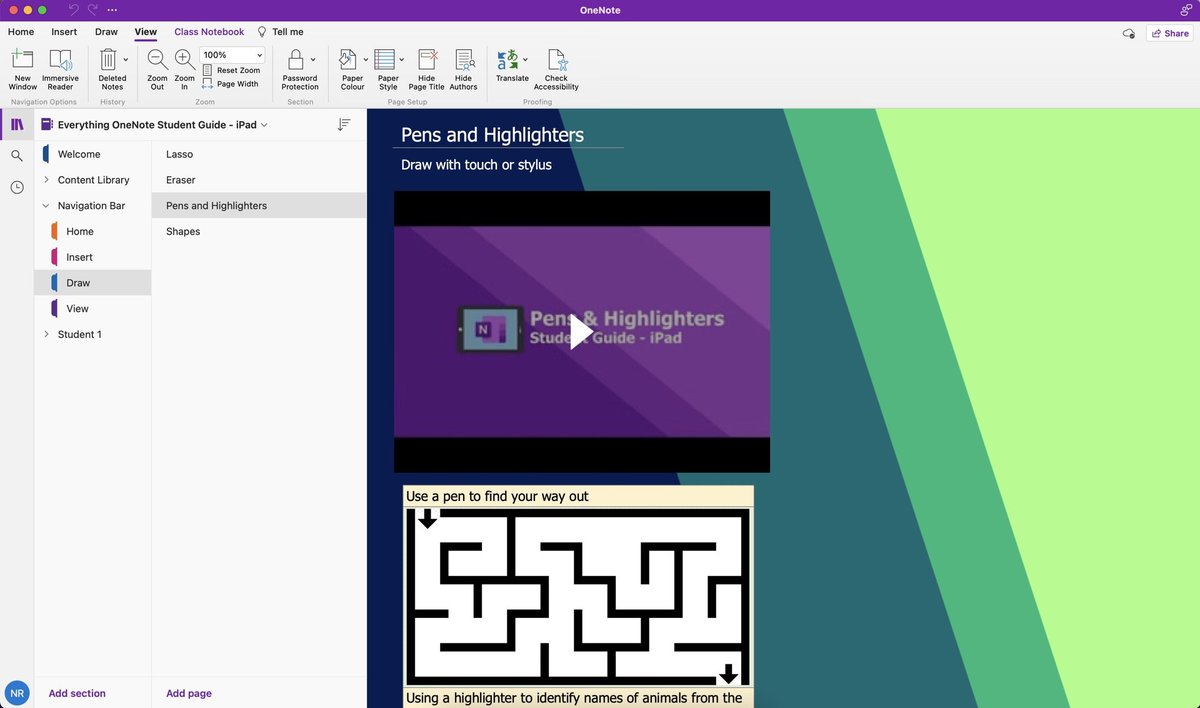Click the collaboration icon in title bar
This screenshot has height=708, width=1200.
click(1185, 9)
